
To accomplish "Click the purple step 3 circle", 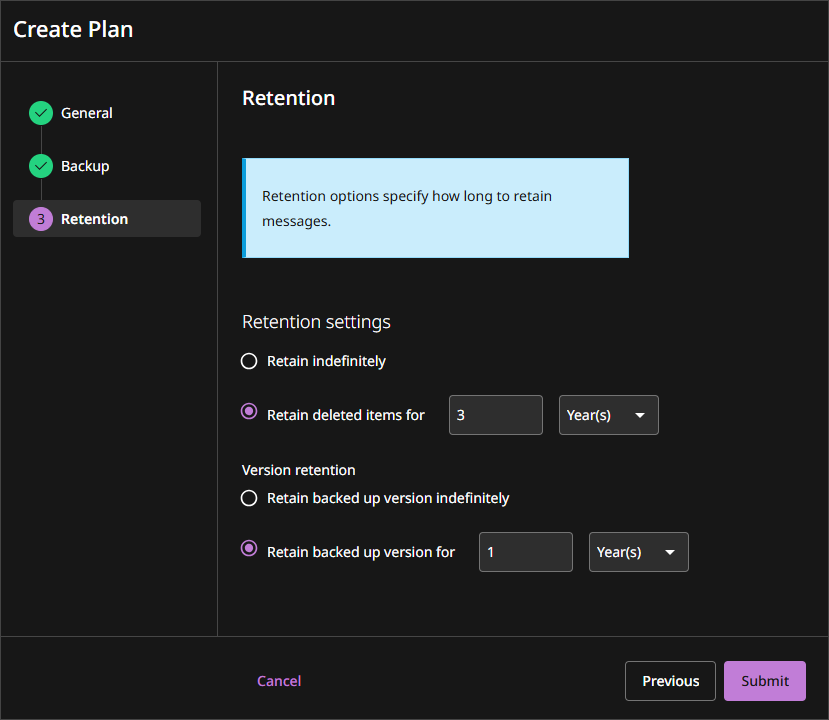I will tap(41, 219).
